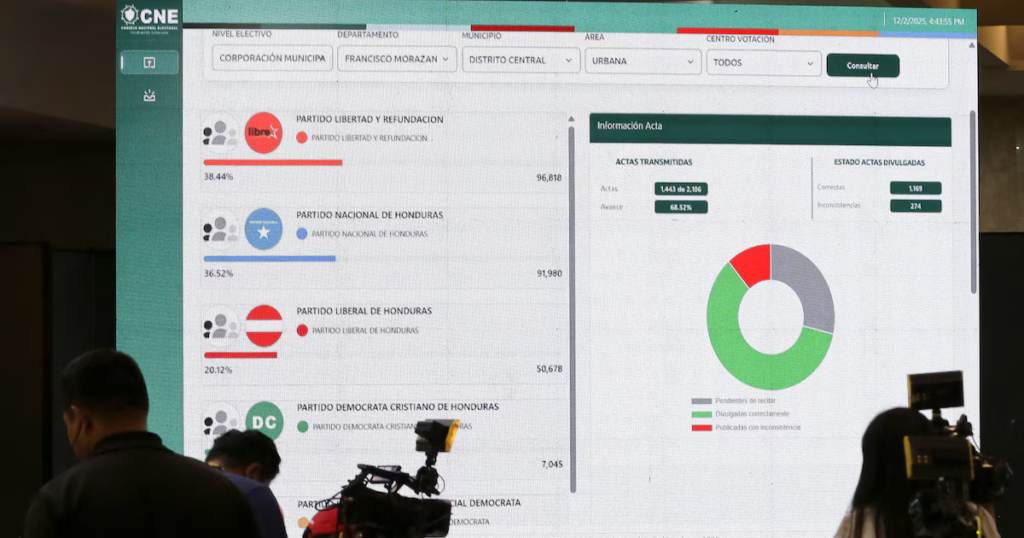The image size is (1024, 538).
Task: Click the second sidebar ballot box icon
Action: tap(149, 96)
